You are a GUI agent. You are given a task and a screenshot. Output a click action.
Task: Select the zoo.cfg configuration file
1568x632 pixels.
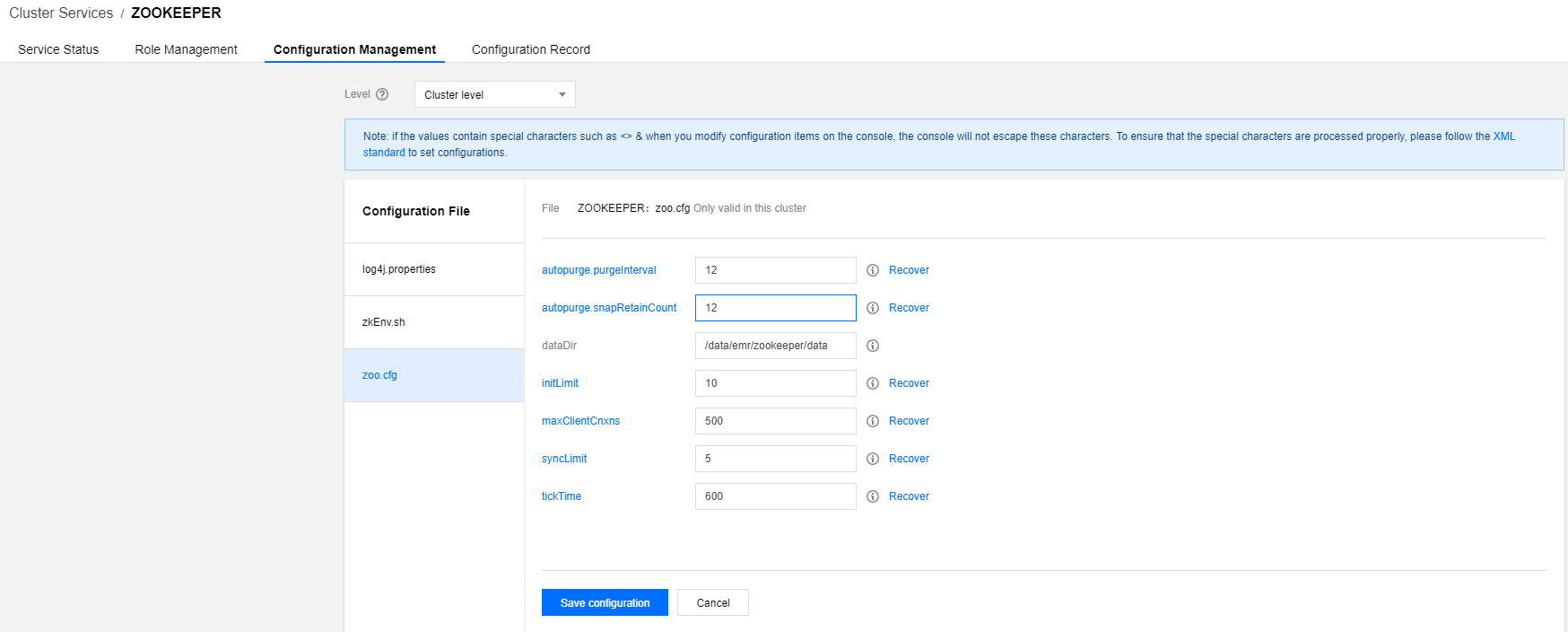click(x=434, y=375)
